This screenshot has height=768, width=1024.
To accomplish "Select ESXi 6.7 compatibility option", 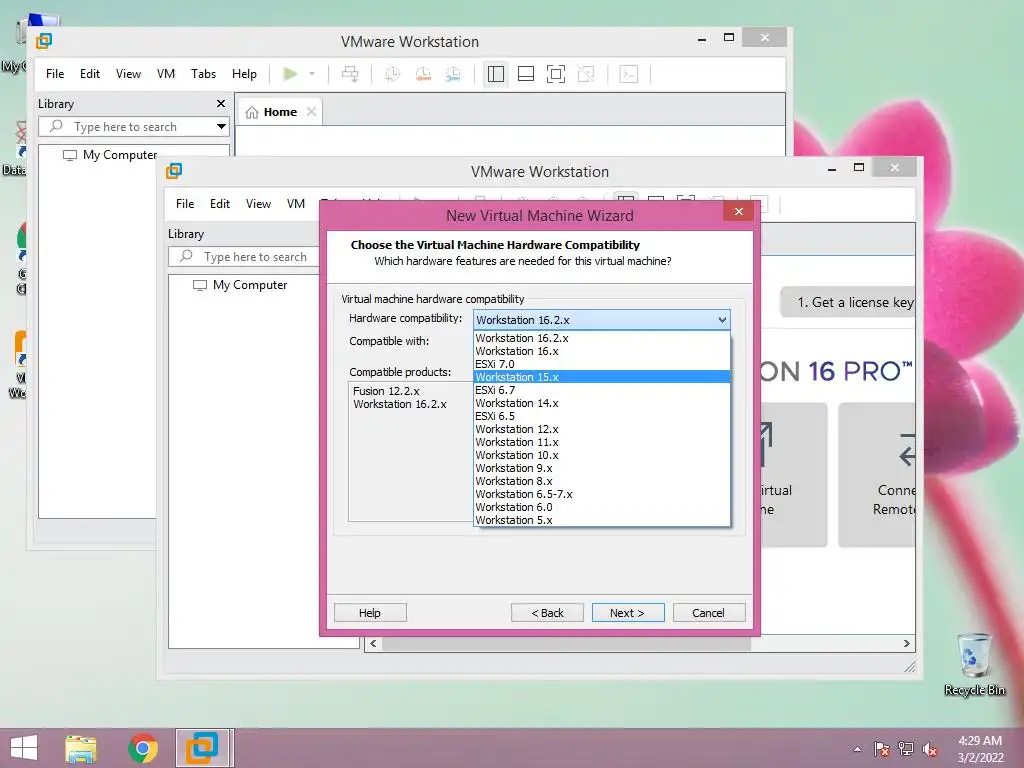I will [601, 390].
